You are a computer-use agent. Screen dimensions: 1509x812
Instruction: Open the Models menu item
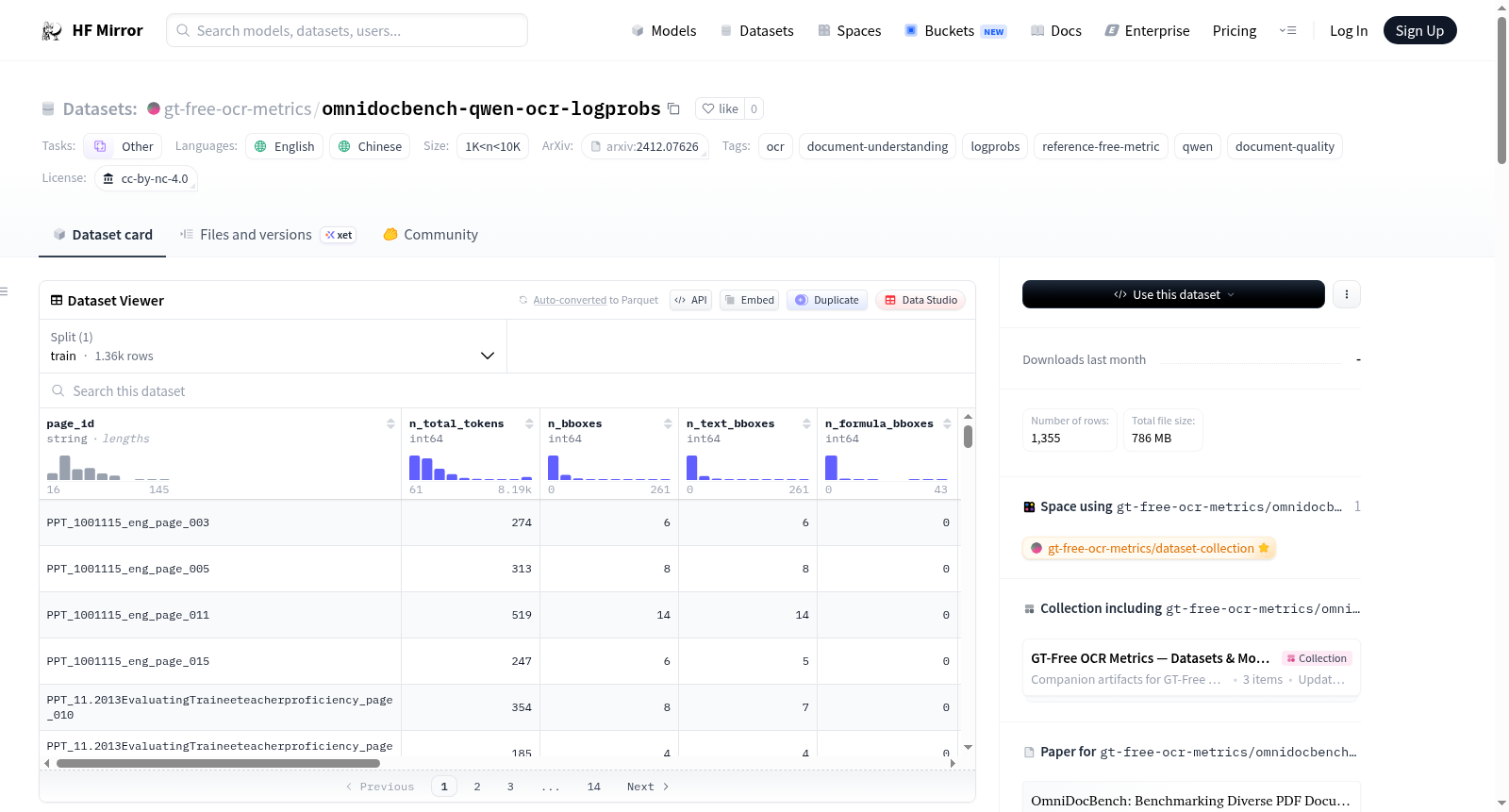[x=664, y=30]
